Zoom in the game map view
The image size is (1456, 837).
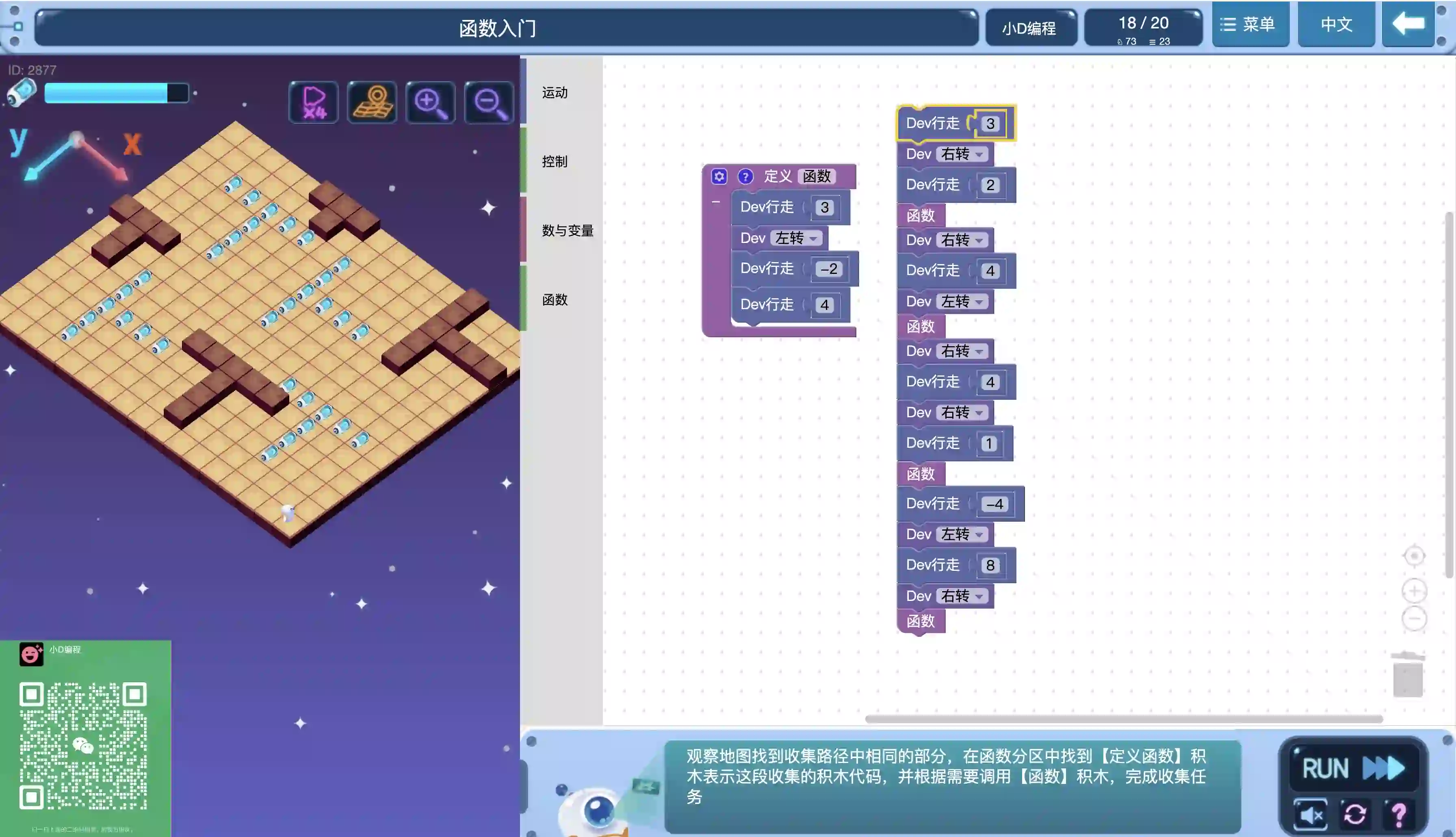click(x=430, y=102)
